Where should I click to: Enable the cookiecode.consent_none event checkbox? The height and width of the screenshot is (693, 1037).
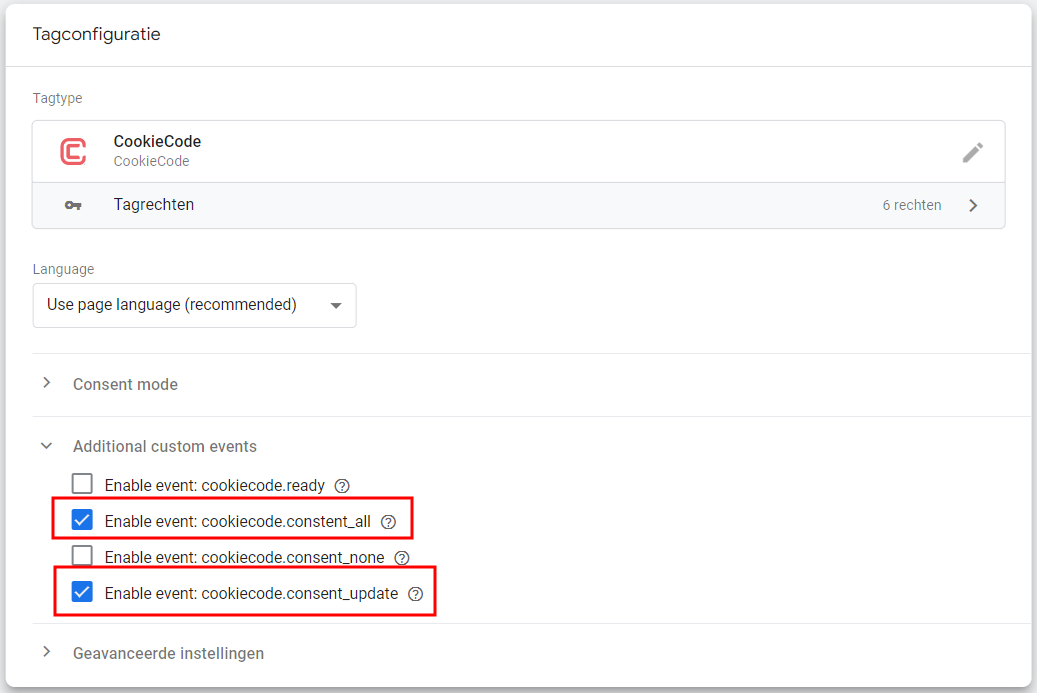tap(82, 555)
